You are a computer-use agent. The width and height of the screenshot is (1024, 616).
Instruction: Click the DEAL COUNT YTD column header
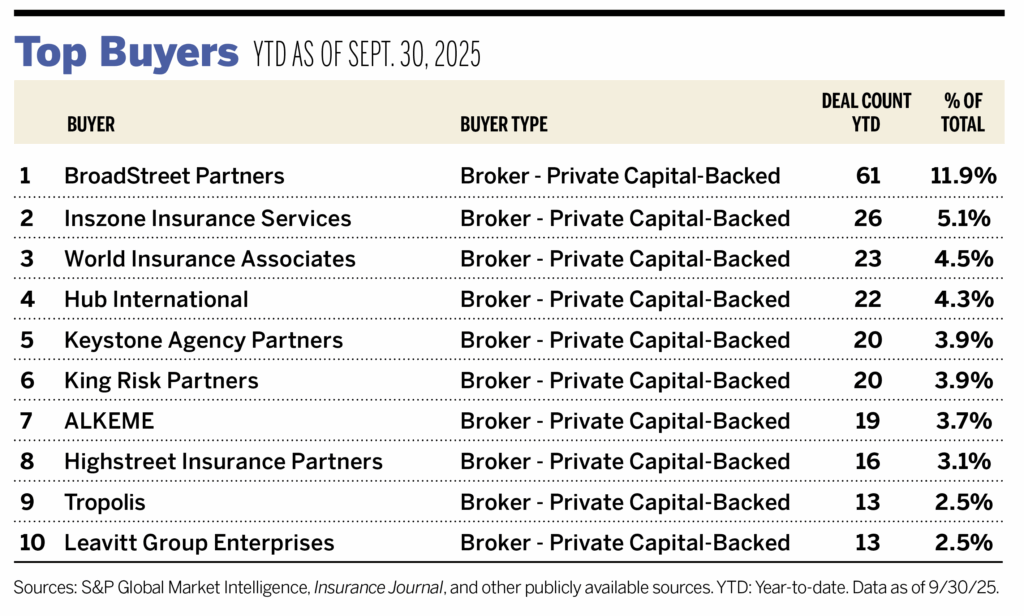click(866, 113)
